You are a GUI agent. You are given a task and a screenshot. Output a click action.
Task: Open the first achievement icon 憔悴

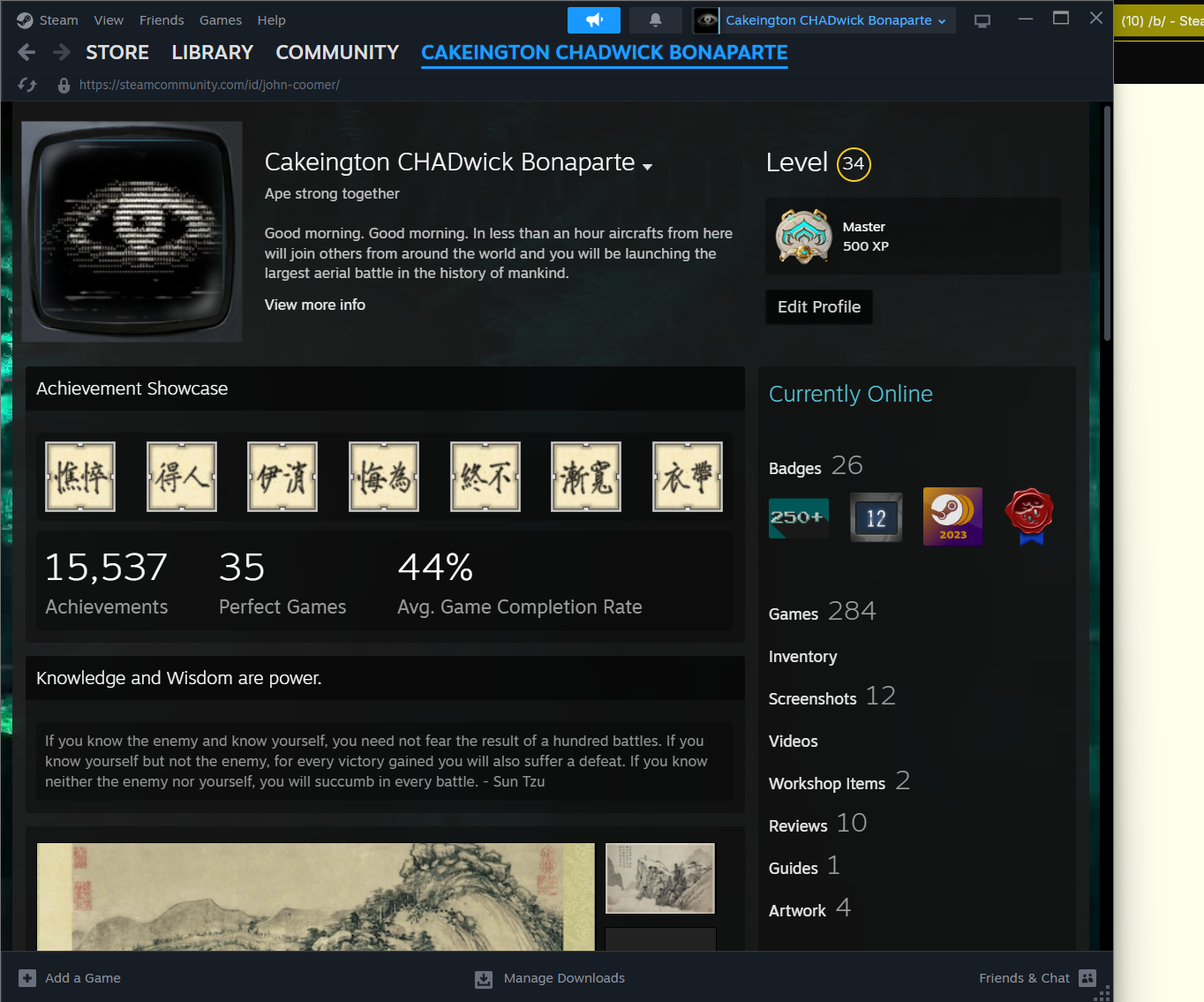(x=80, y=477)
